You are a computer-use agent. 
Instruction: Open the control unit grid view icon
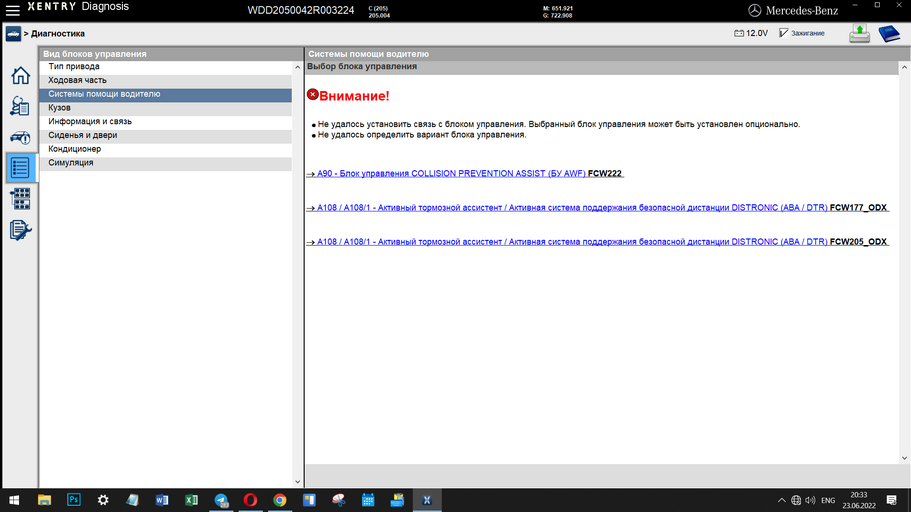tap(20, 199)
